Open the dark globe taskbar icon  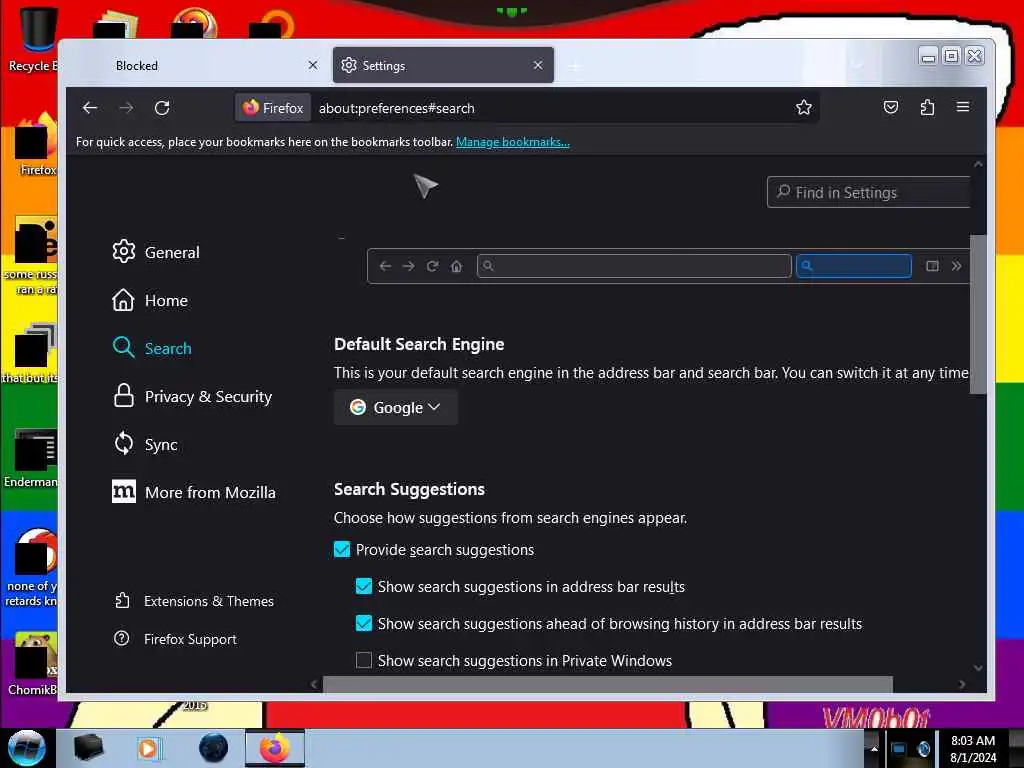pyautogui.click(x=213, y=748)
